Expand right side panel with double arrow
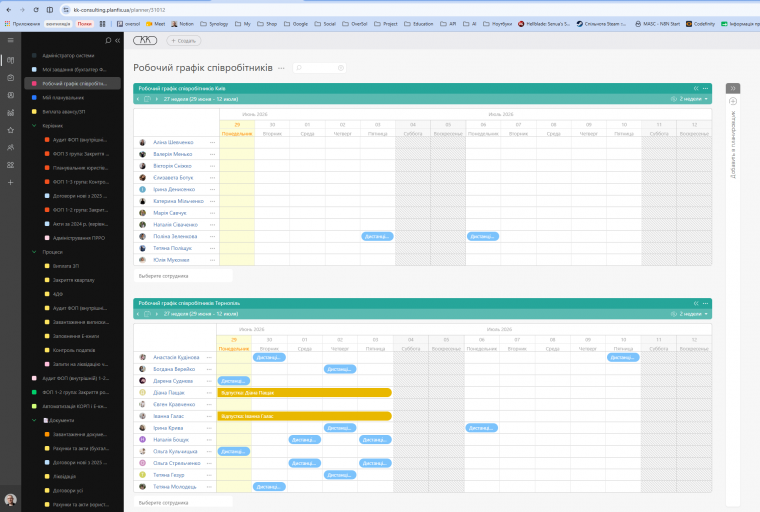 (733, 88)
